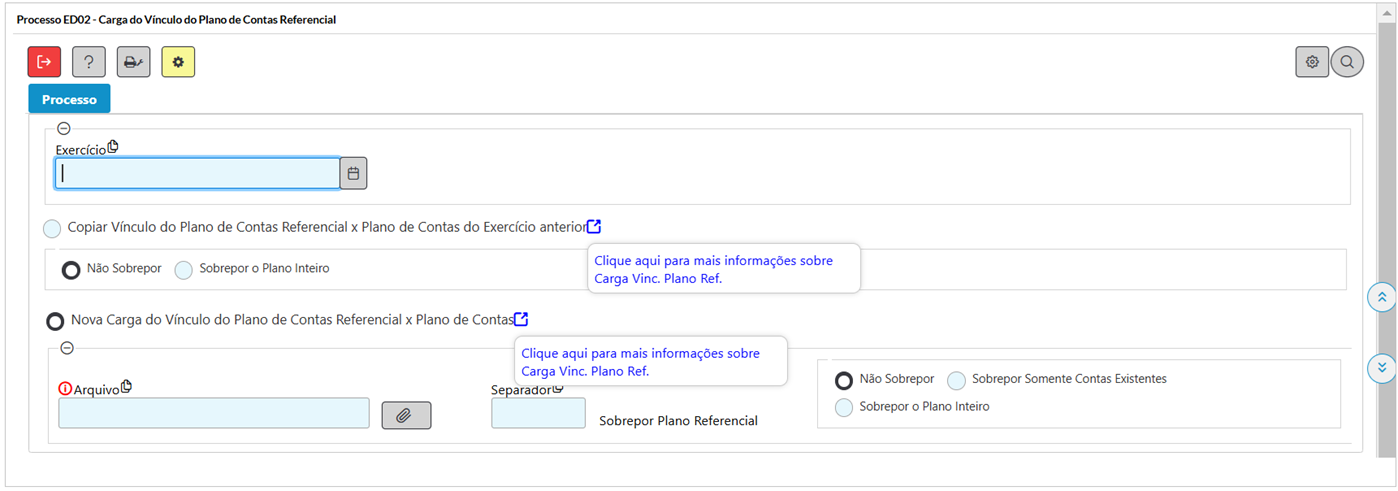Collapse the Exercício section with minus icon
Viewport: 1398px width, 491px height.
tap(64, 128)
